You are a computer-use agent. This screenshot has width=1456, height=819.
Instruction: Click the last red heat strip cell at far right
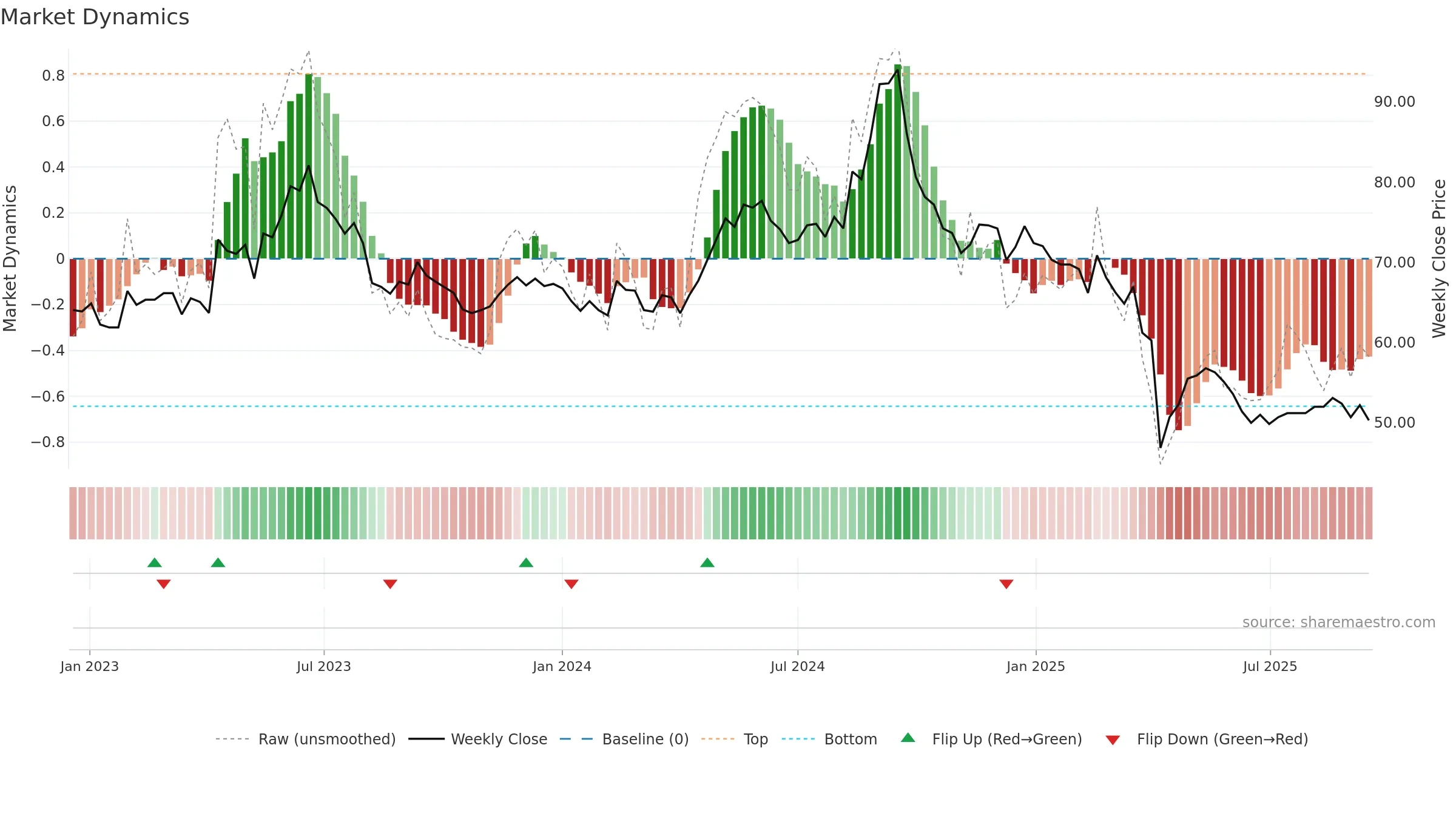pyautogui.click(x=1369, y=513)
